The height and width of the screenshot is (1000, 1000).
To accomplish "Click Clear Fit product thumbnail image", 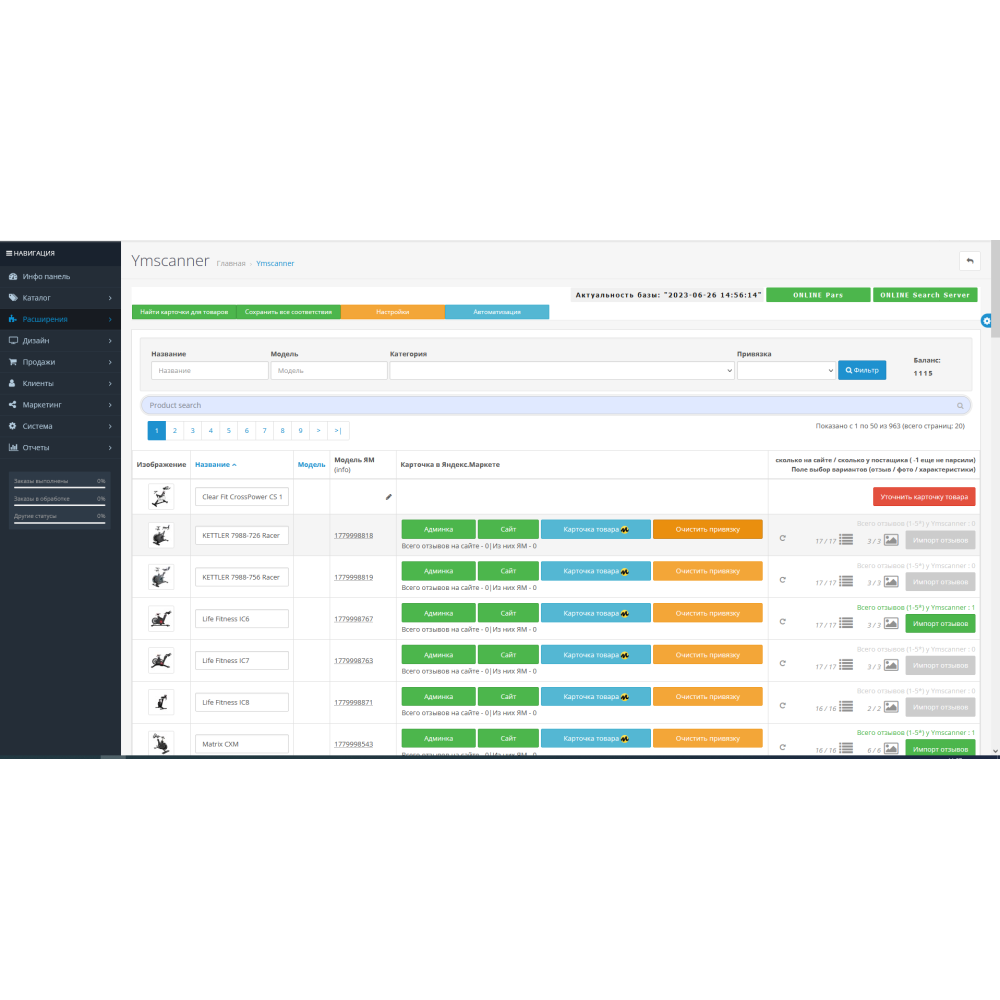I will pos(160,497).
